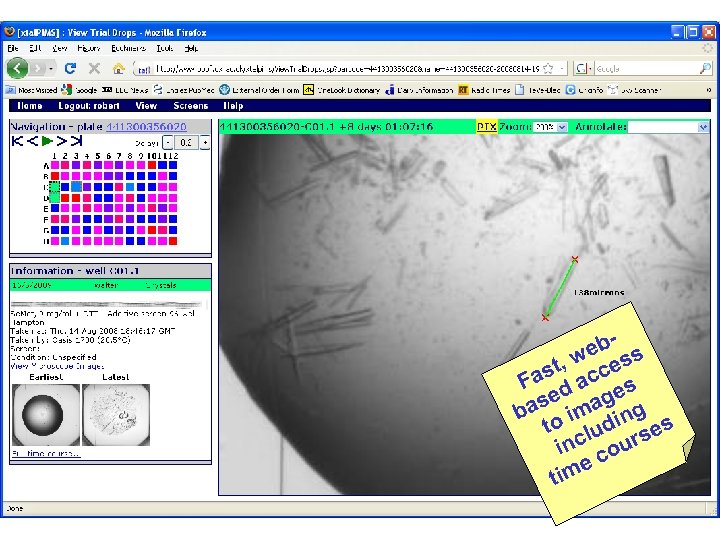Open plate 441300356020 barcode link
The height and width of the screenshot is (540, 720).
coord(146,127)
